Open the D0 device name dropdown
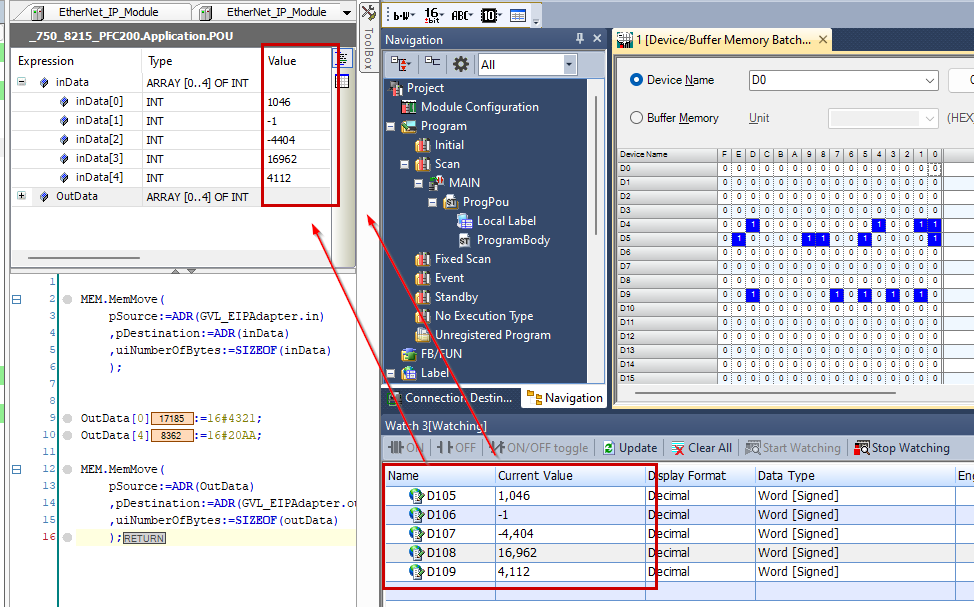The width and height of the screenshot is (974, 607). (929, 81)
